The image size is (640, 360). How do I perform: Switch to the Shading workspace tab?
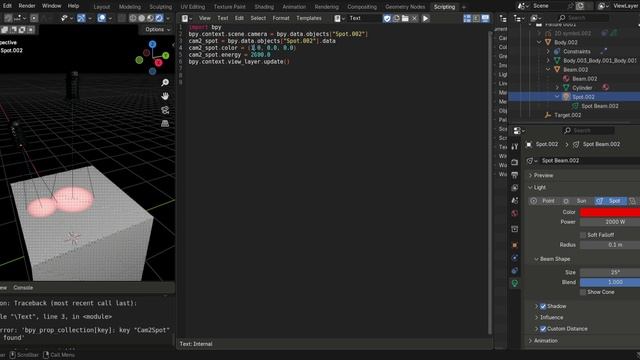264,7
